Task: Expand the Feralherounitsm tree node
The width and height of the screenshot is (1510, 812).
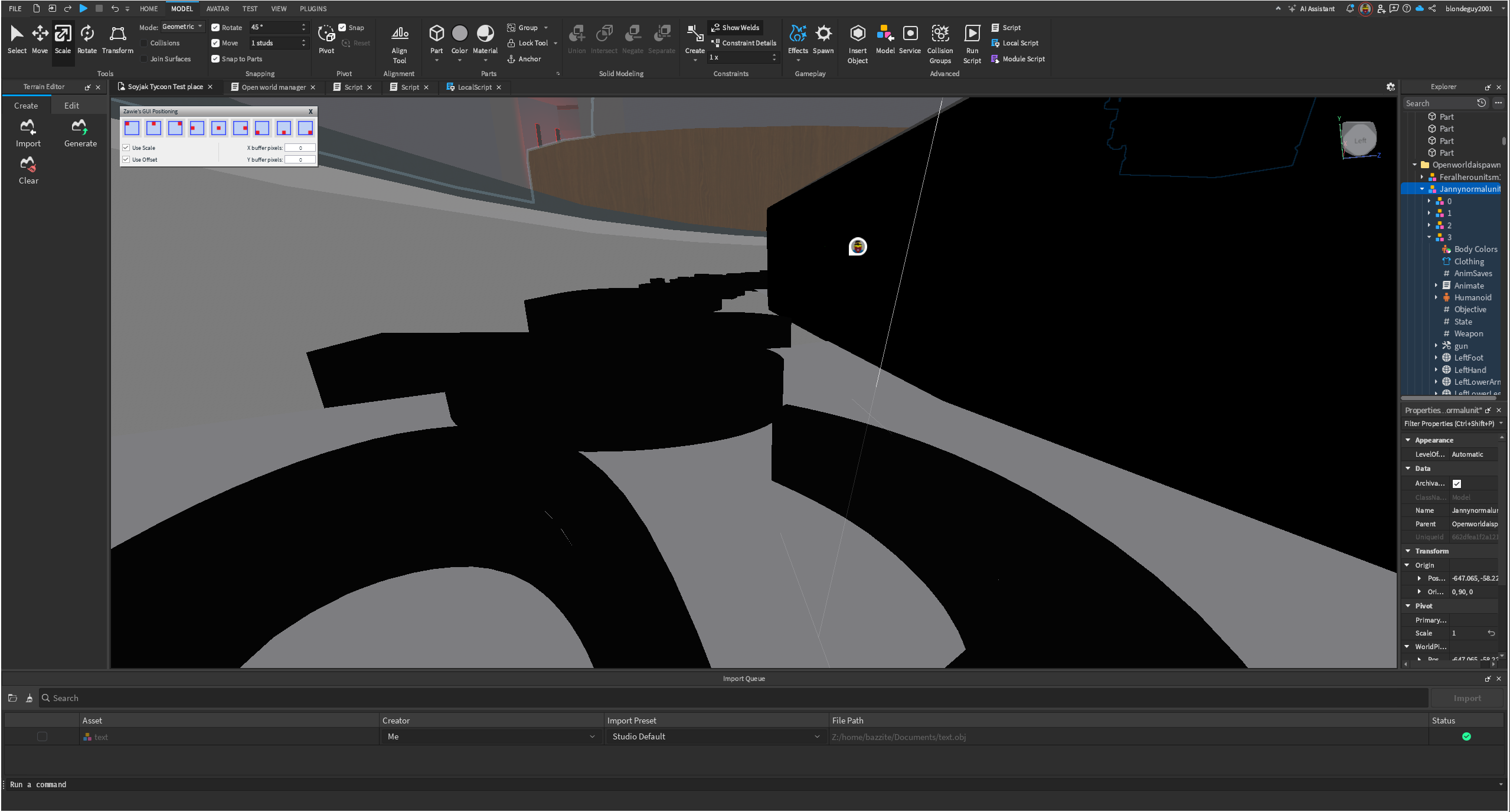Action: pyautogui.click(x=1422, y=177)
